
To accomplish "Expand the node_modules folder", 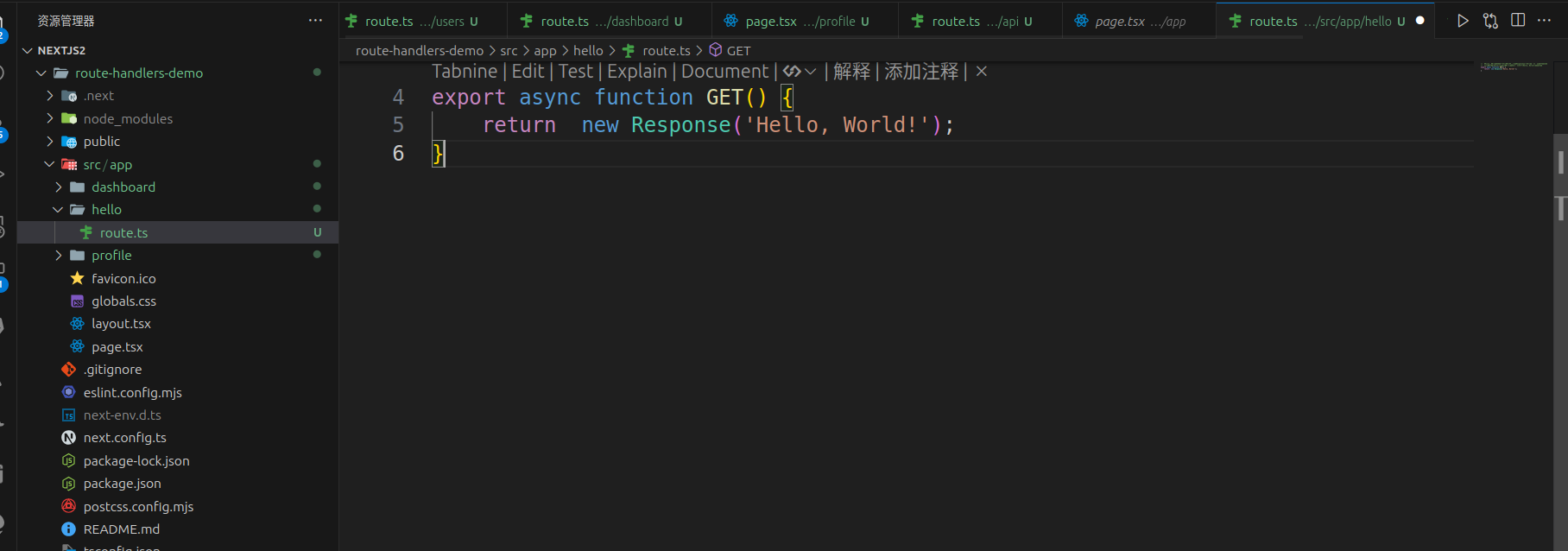I will (50, 119).
